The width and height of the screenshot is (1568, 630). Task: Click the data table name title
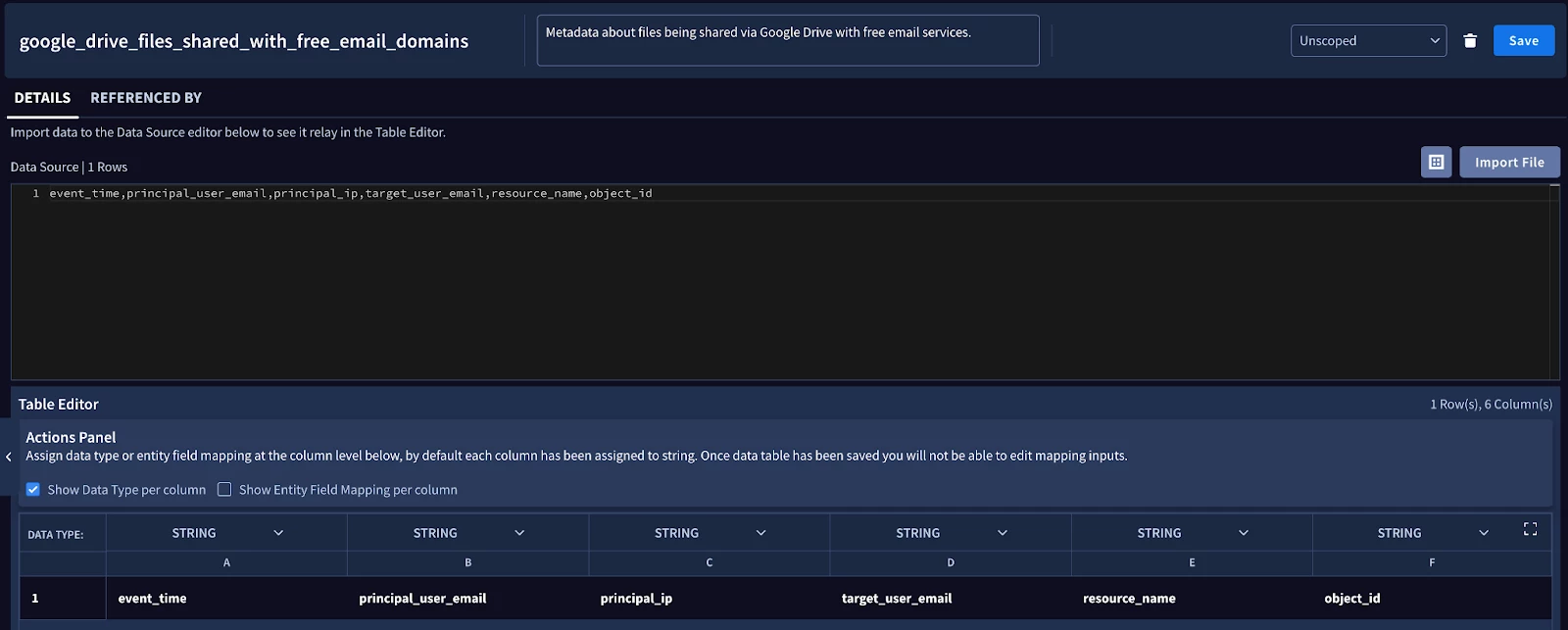(x=244, y=41)
